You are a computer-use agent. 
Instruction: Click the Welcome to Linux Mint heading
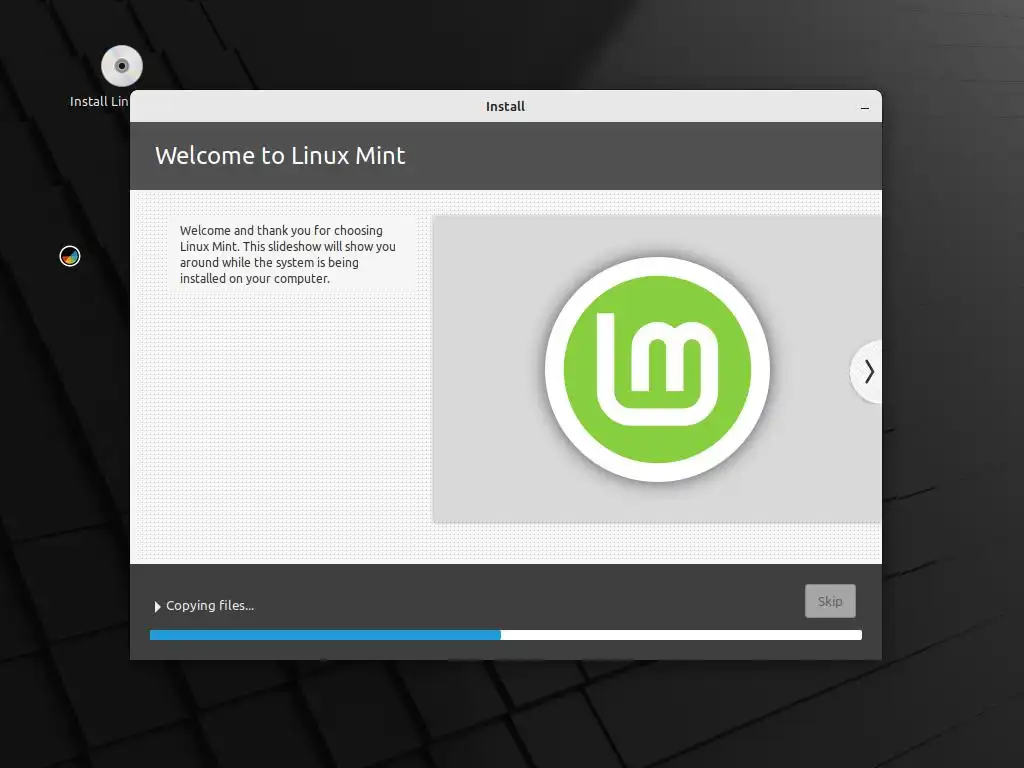click(280, 156)
